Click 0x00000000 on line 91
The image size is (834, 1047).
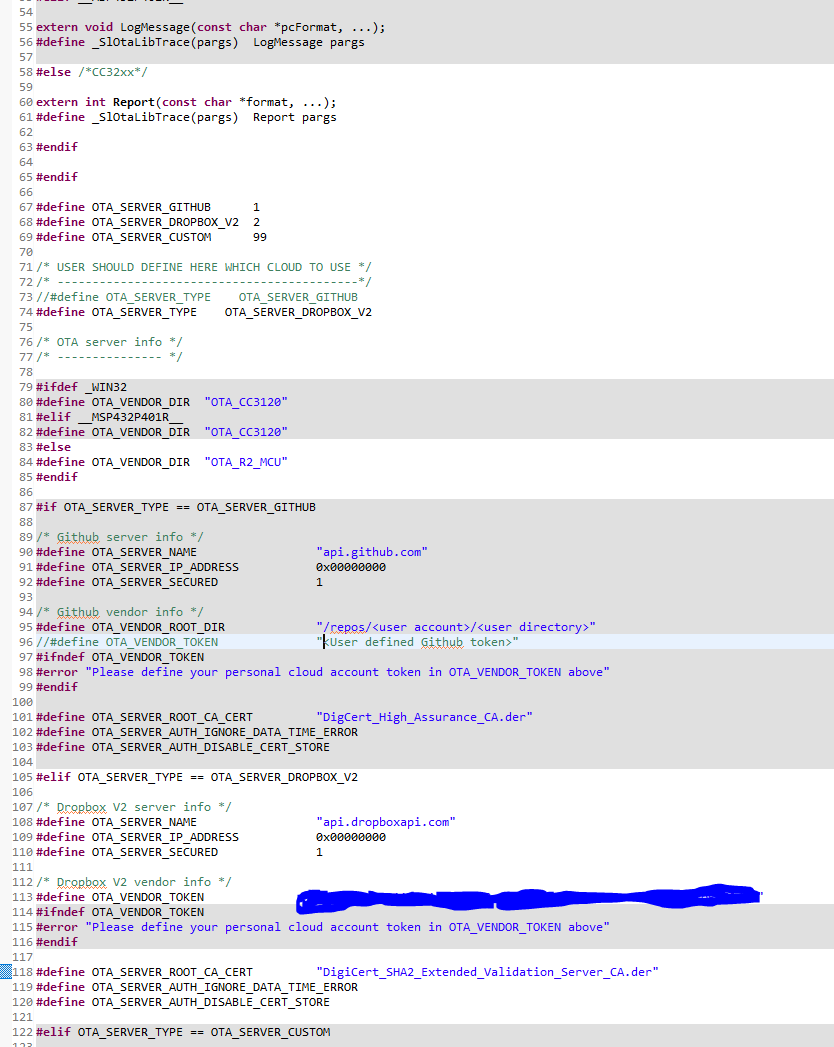351,567
